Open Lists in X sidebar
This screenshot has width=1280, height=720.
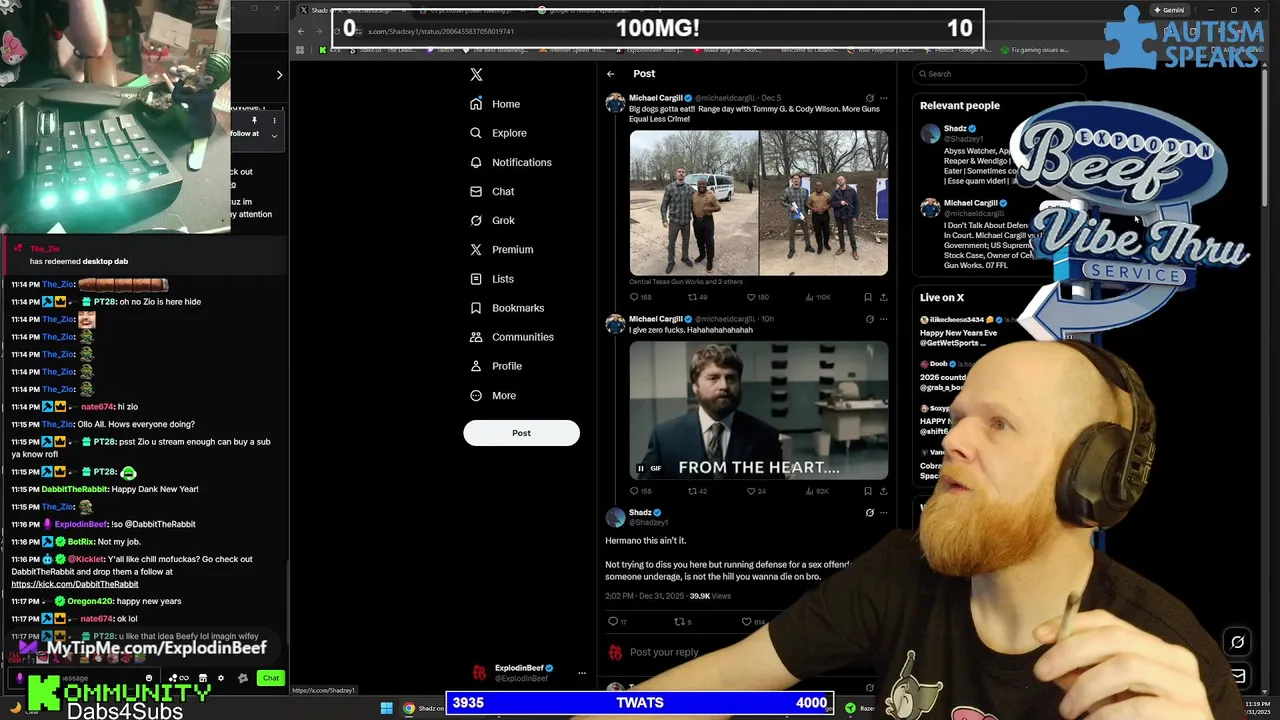491,279
